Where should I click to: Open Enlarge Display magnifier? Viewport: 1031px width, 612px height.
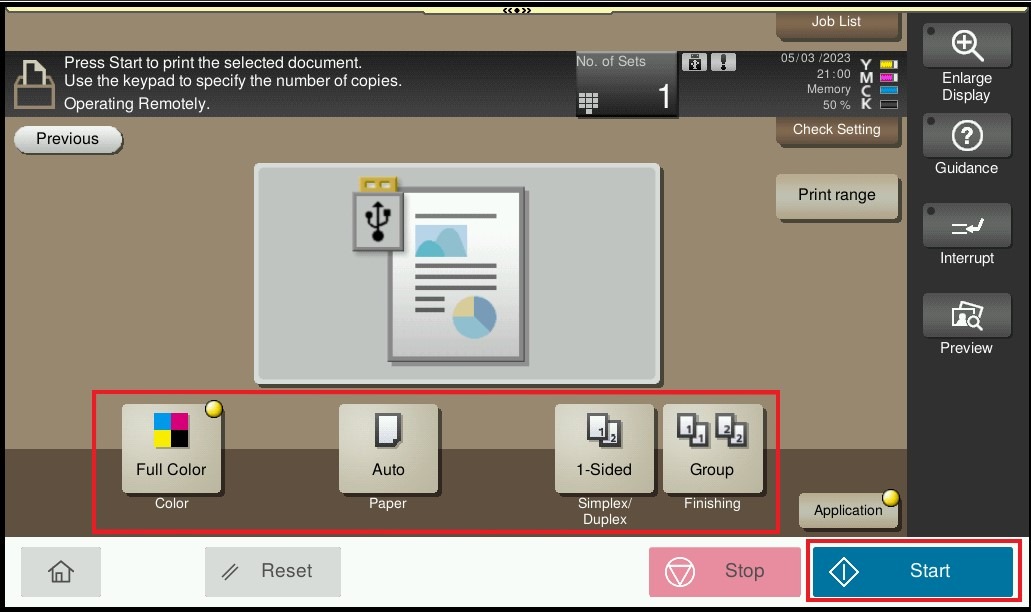966,63
